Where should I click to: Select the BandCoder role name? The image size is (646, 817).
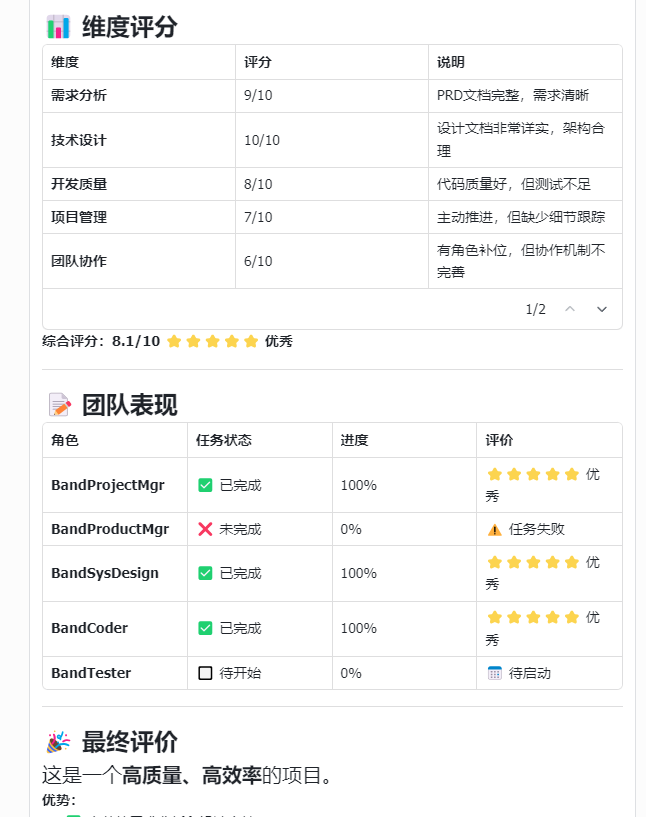coord(89,628)
